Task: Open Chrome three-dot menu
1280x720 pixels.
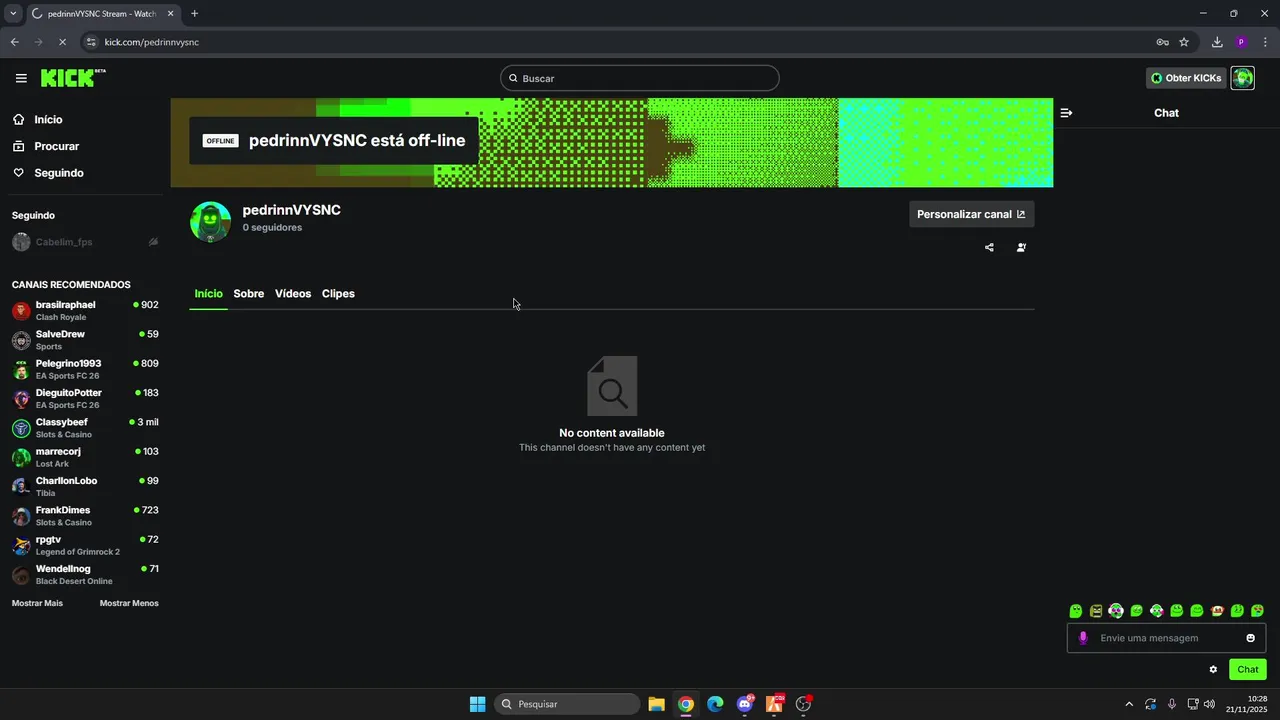Action: tap(1265, 42)
